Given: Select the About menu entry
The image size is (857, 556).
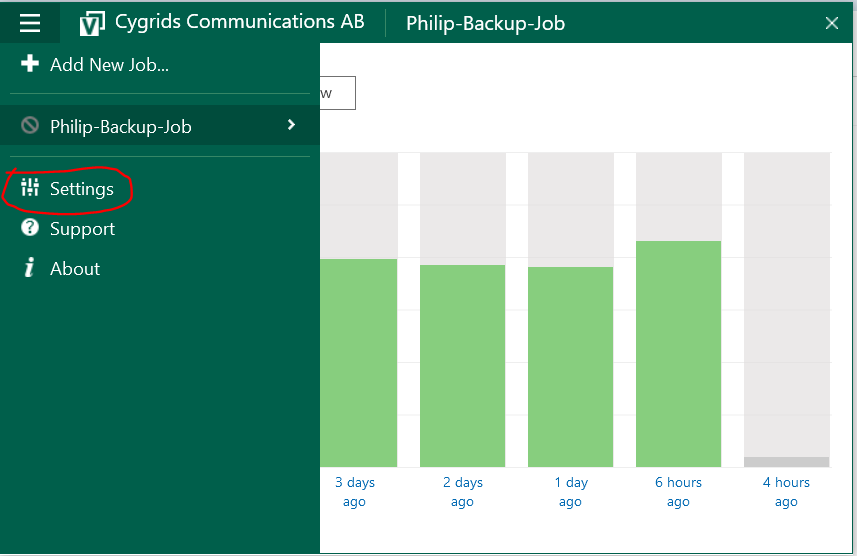Looking at the screenshot, I should click(75, 269).
